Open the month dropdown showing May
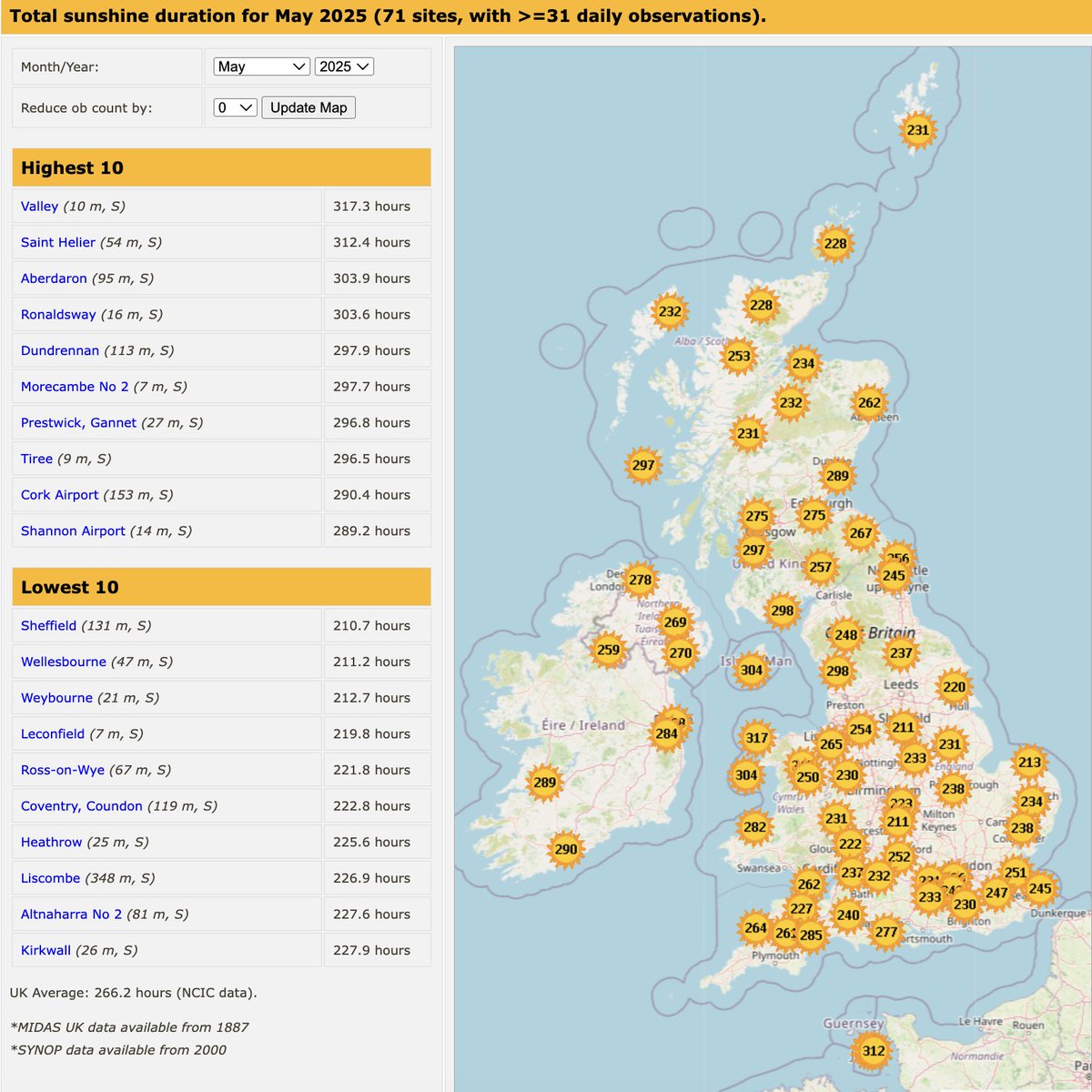The width and height of the screenshot is (1092, 1092). [x=262, y=66]
